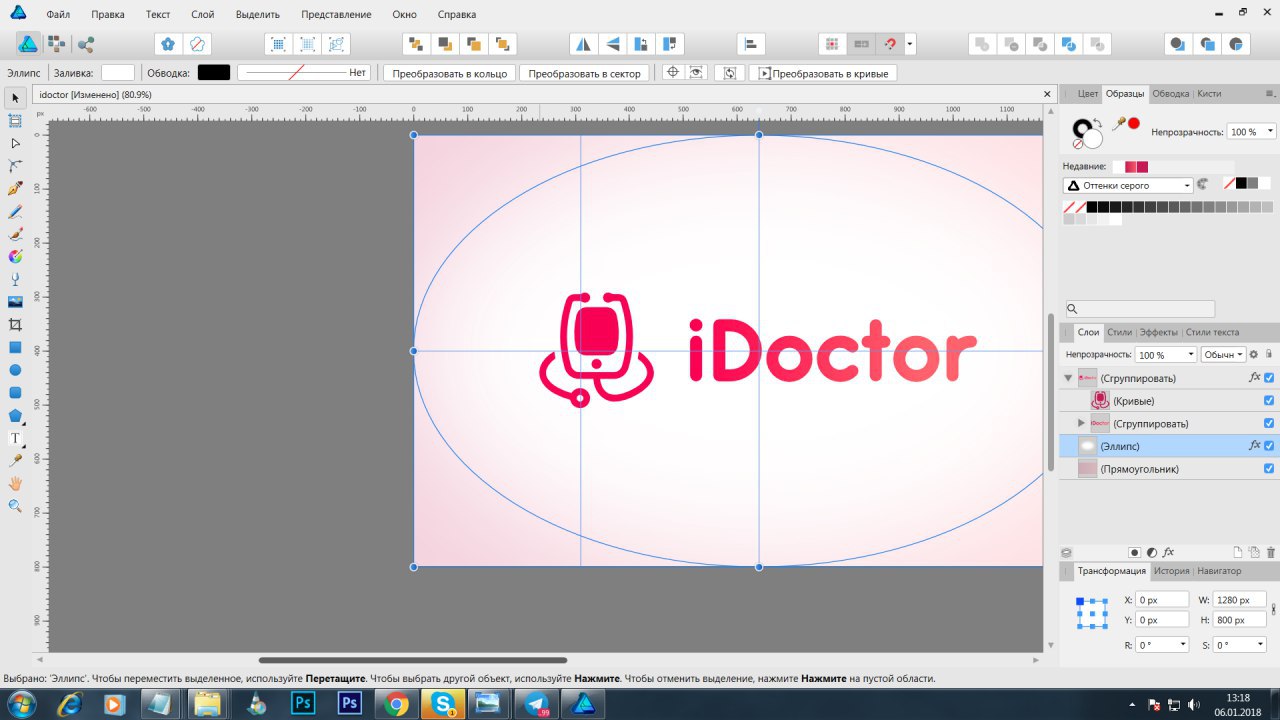Click Преобразовать в кольцо button

[x=449, y=73]
